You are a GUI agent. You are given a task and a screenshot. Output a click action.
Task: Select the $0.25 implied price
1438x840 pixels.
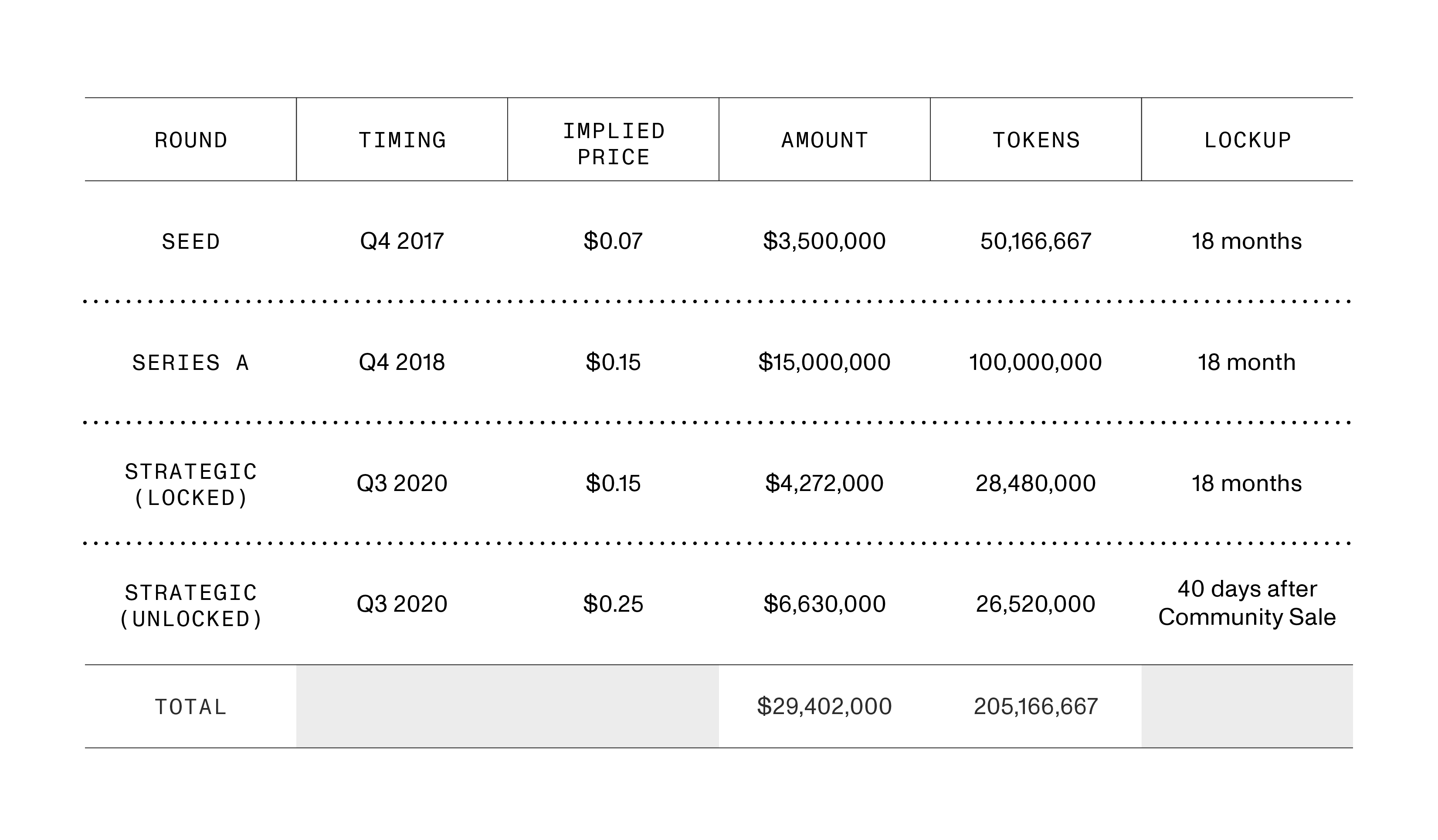614,604
